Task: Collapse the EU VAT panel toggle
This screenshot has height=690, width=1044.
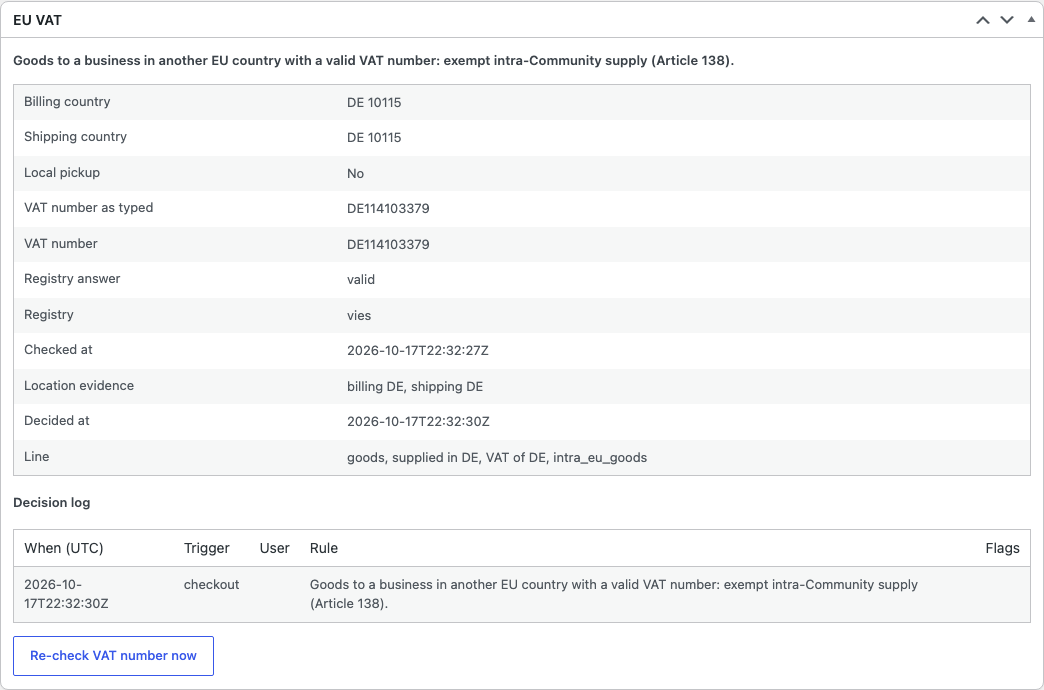Action: click(1031, 20)
